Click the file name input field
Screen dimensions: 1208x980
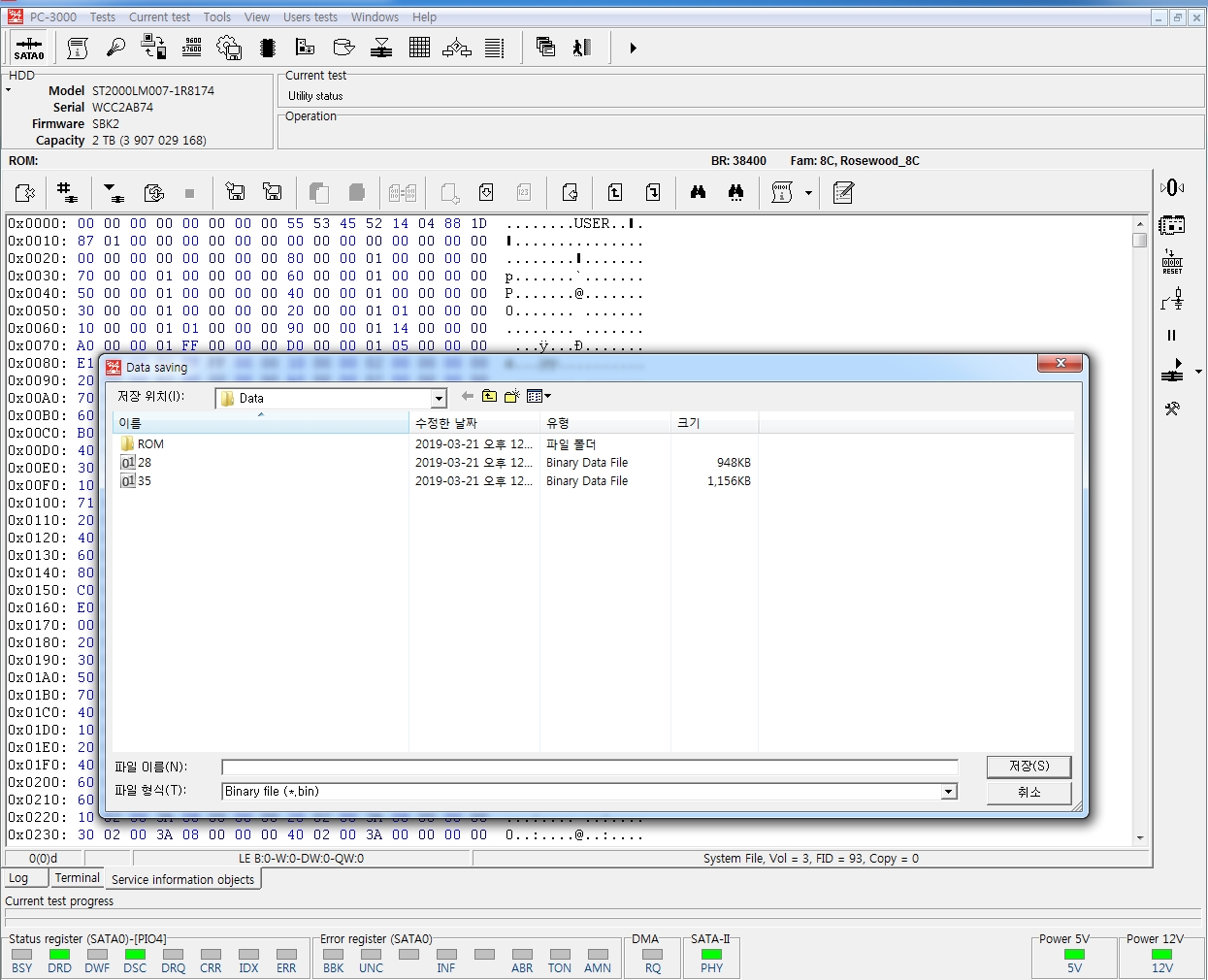(589, 768)
